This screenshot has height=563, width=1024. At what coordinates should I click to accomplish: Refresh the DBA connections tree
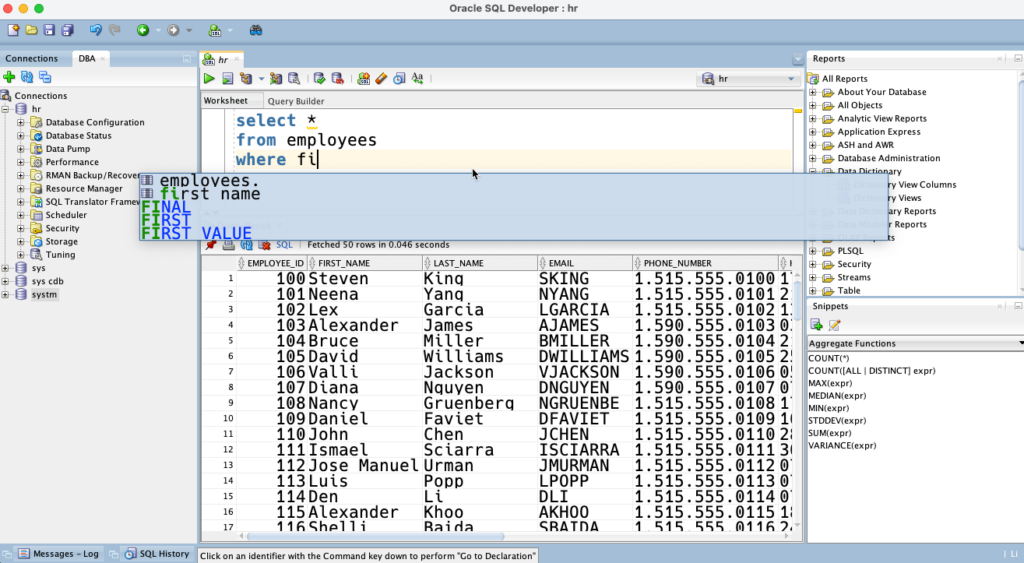(x=27, y=77)
